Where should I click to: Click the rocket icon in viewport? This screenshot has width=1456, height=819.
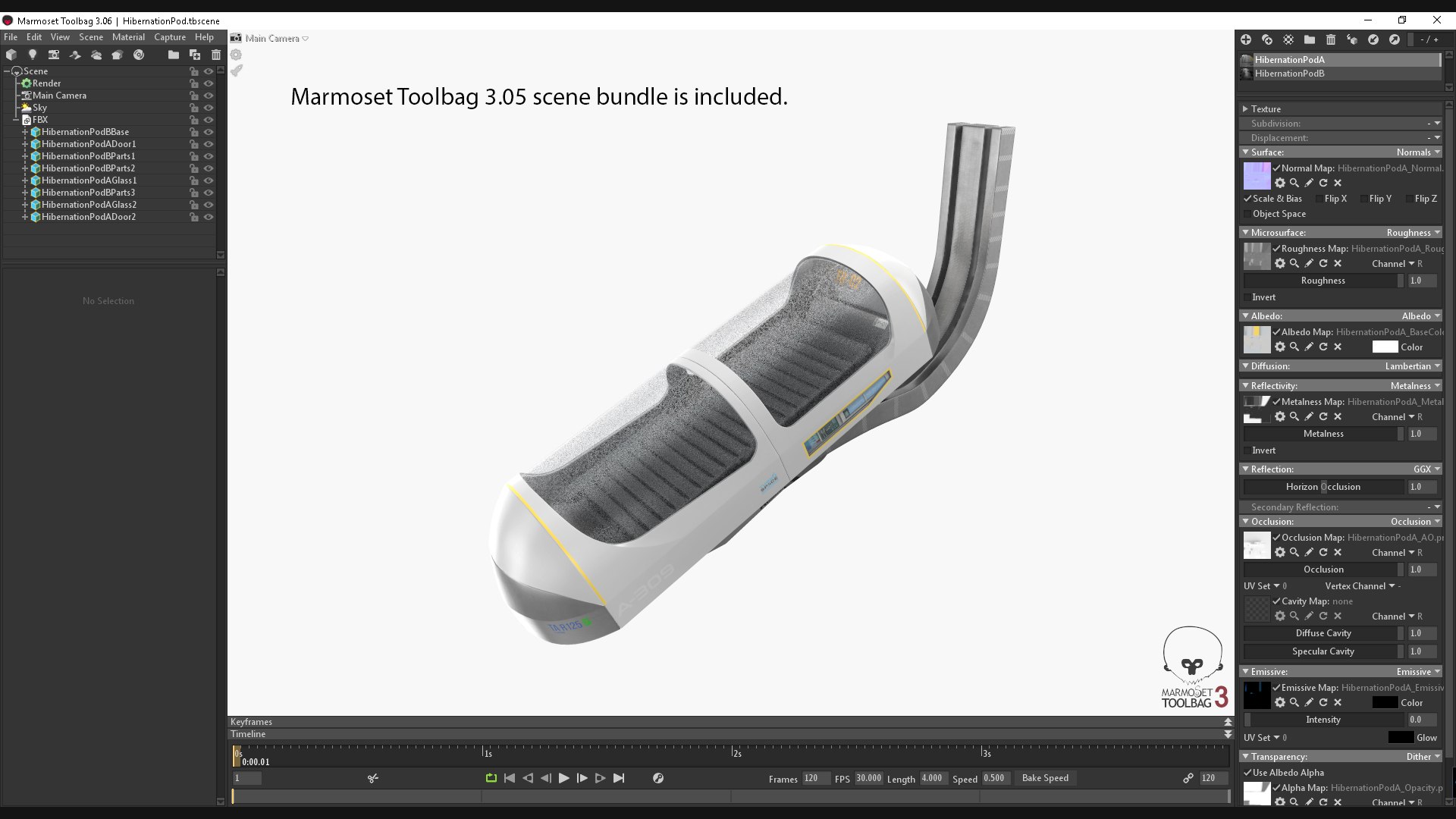(237, 71)
